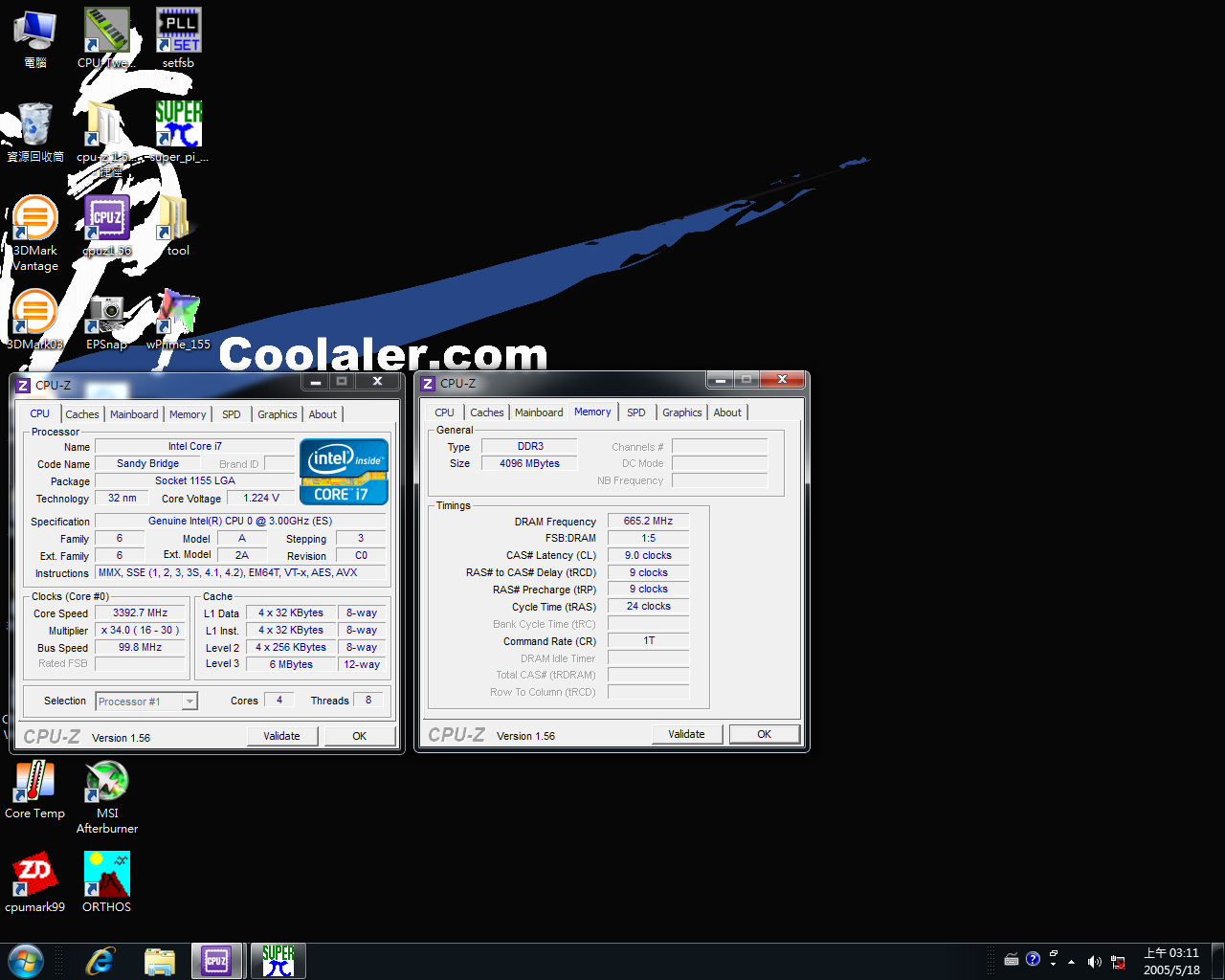Screen dimensions: 1225x980
Task: Click the memory Type value DDR3
Action: [529, 446]
